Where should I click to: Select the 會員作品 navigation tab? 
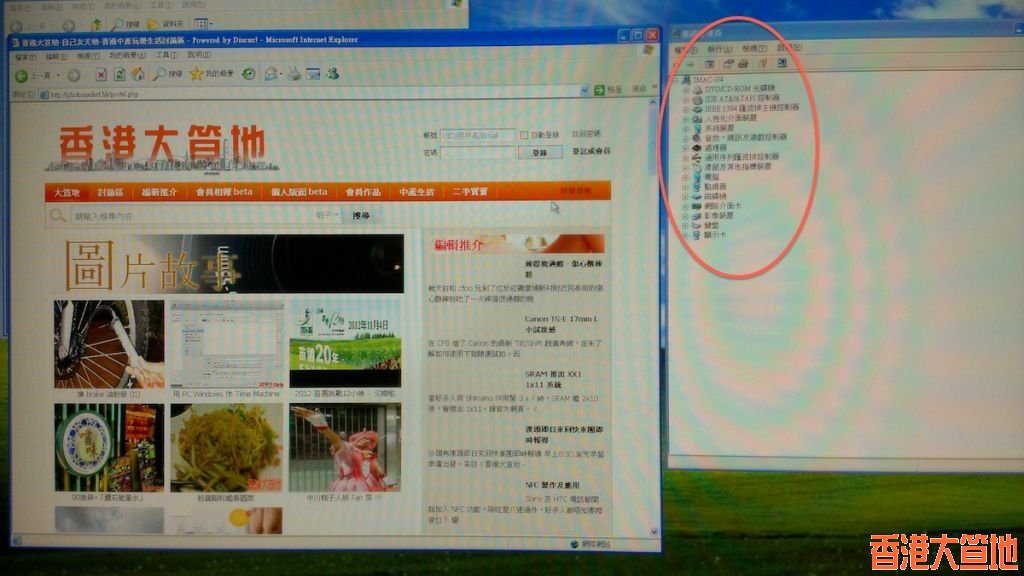(x=362, y=192)
